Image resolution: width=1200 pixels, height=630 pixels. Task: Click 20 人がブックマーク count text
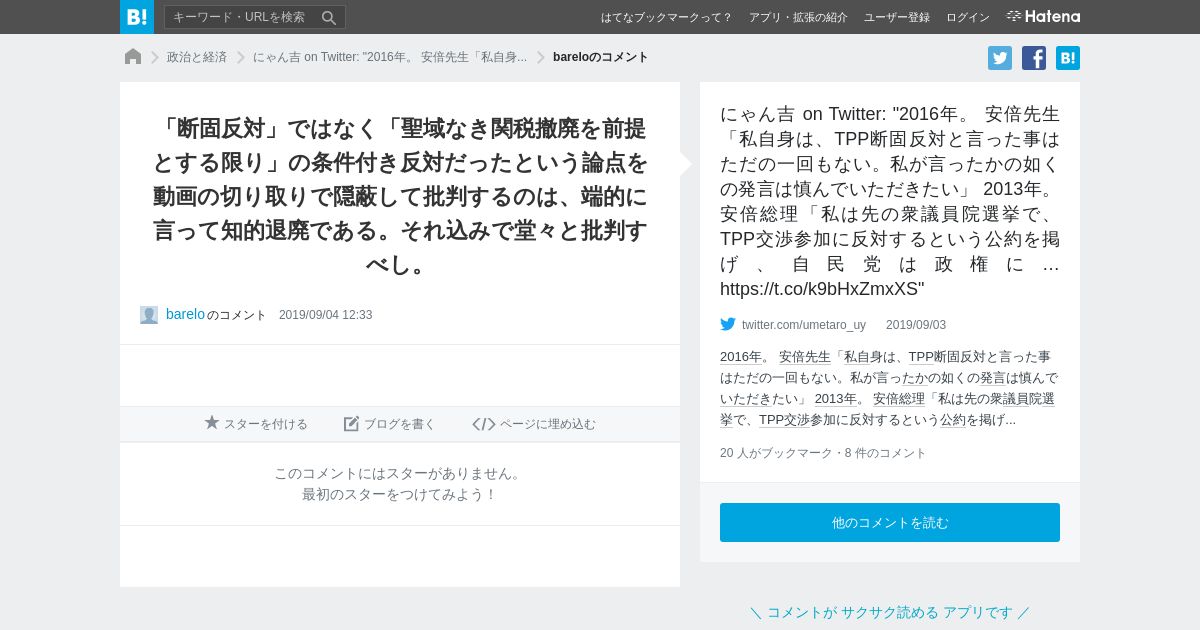[x=776, y=453]
